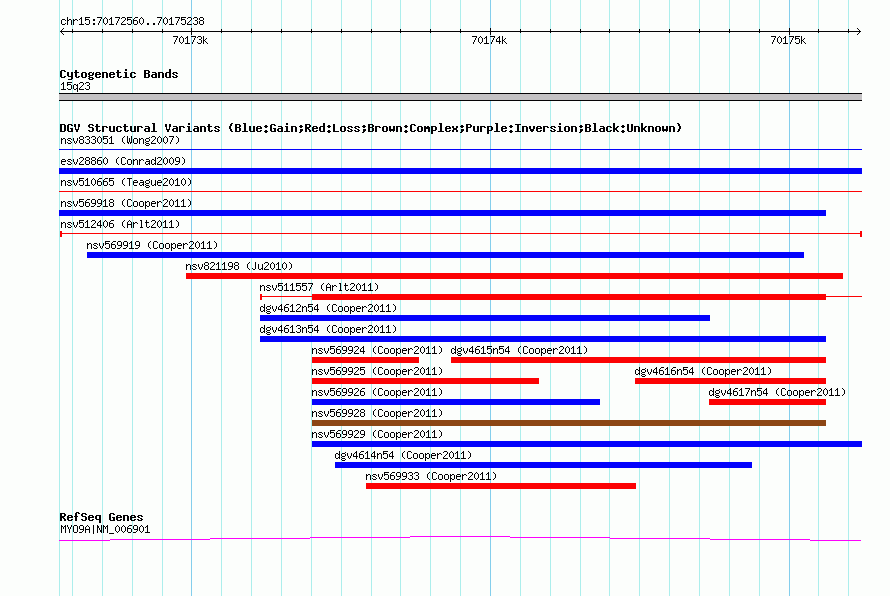Click the 15q23 band label
This screenshot has width=890, height=596.
pos(75,86)
